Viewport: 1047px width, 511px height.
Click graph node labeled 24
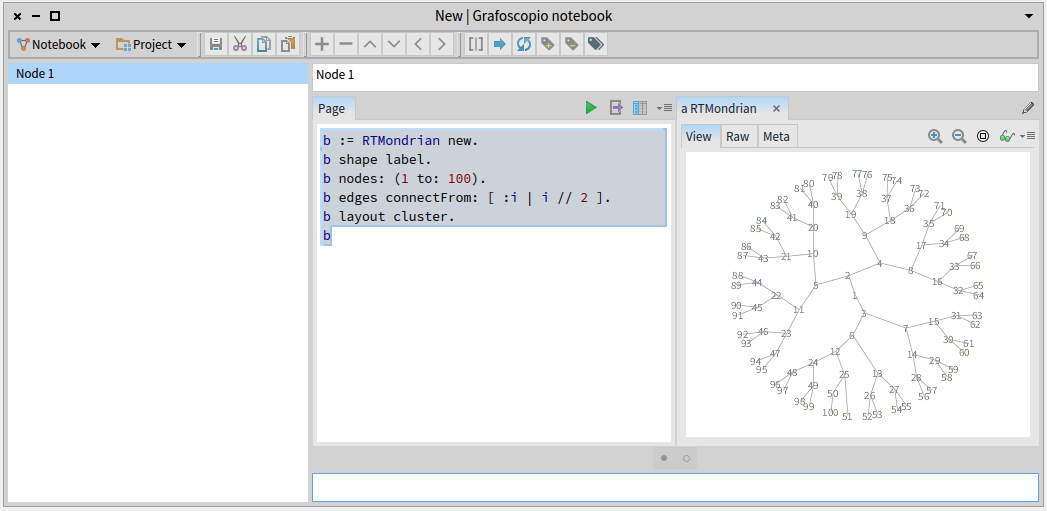coord(813,363)
